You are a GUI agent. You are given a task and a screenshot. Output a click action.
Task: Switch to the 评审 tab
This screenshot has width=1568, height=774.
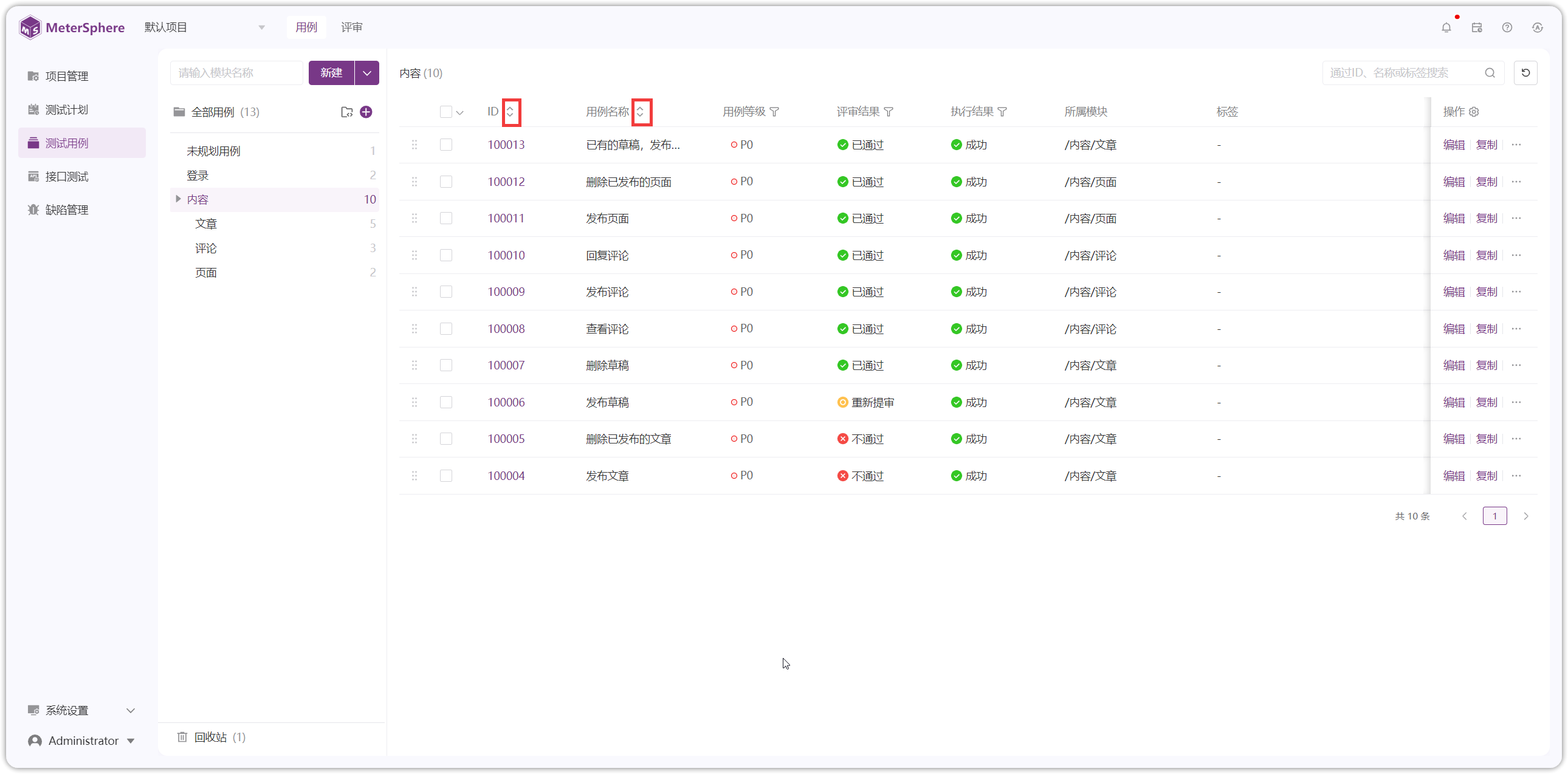coord(352,27)
